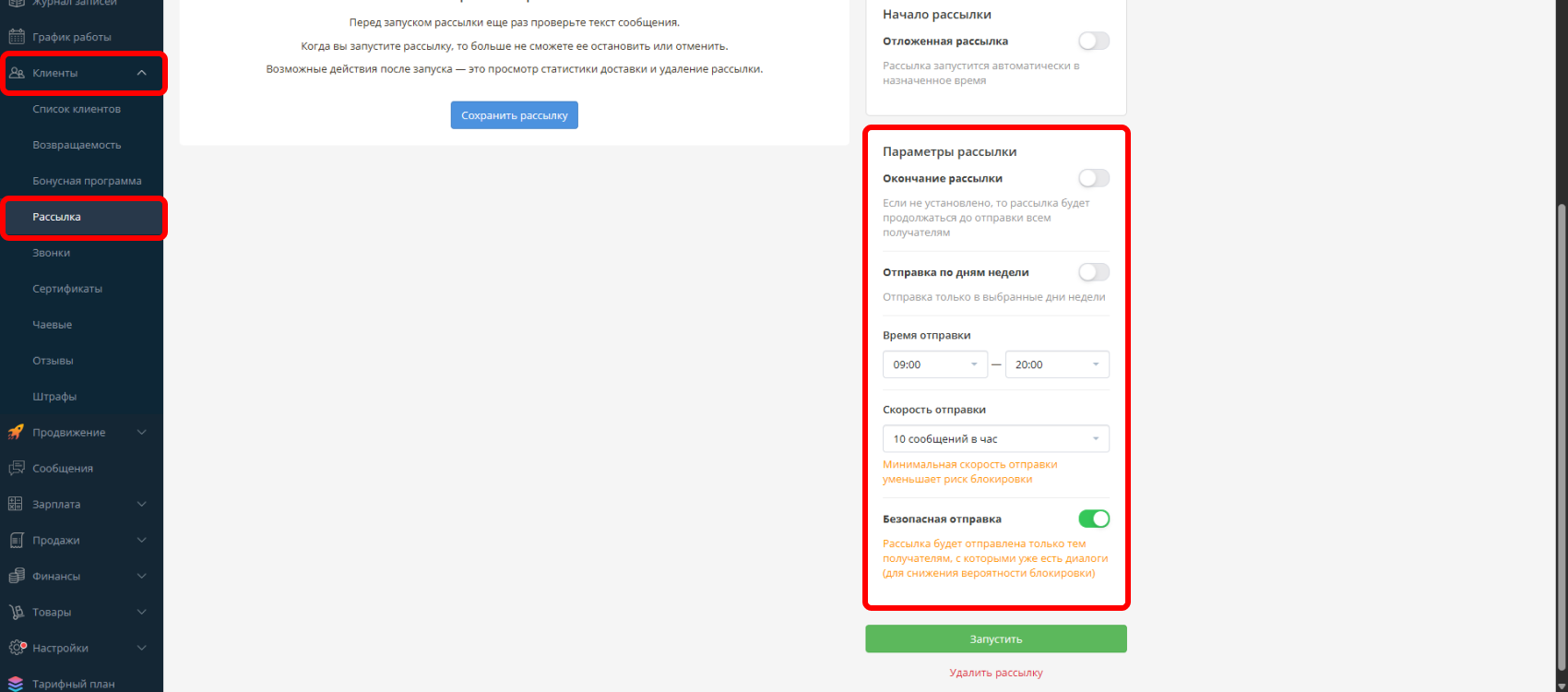Enable the Отложенная рассылка switch
This screenshot has width=1568, height=692.
[x=1094, y=41]
